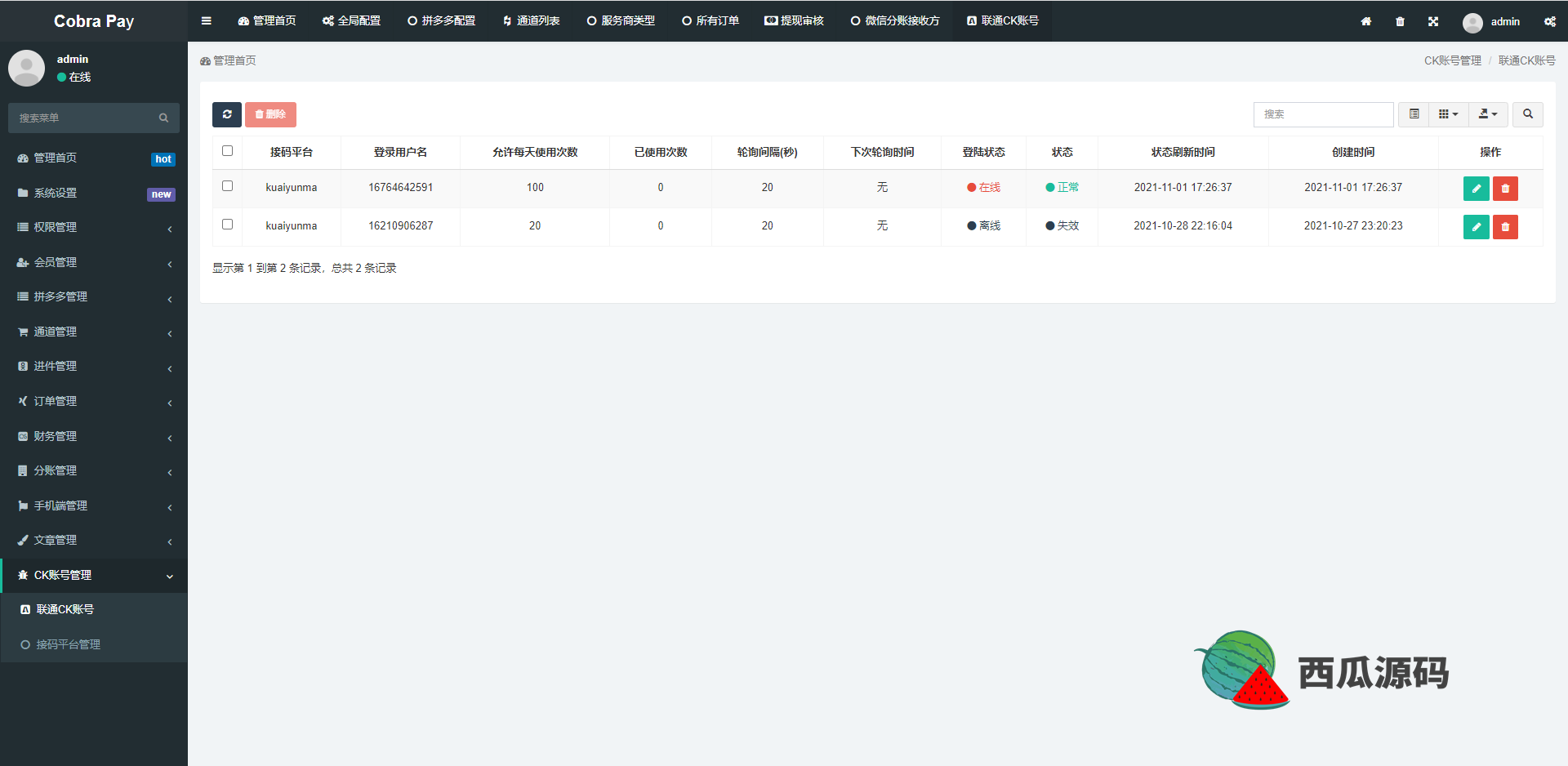This screenshot has width=1568, height=766.
Task: Open 接码平台管理 sidebar submenu item
Action: [x=94, y=645]
